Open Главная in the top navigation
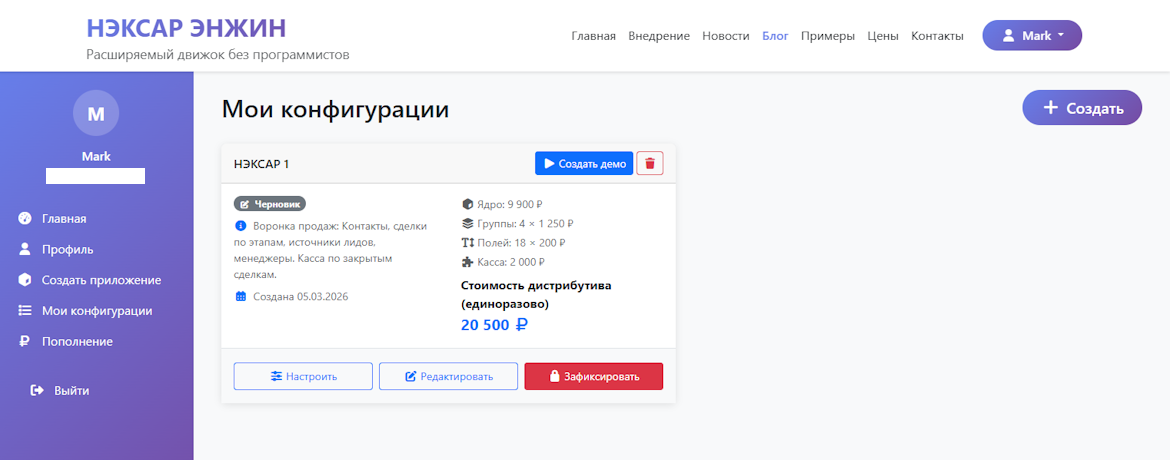1170x460 pixels. coord(593,36)
